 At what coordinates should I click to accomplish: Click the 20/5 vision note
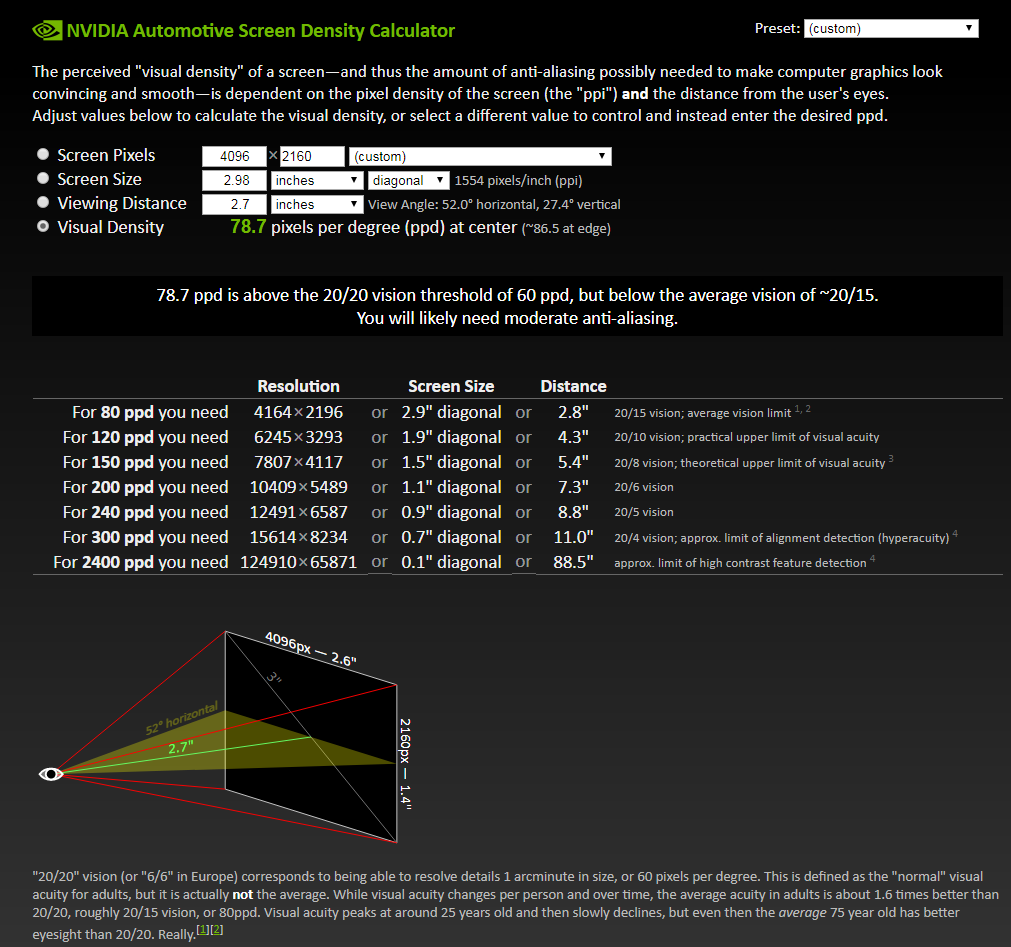pos(643,513)
